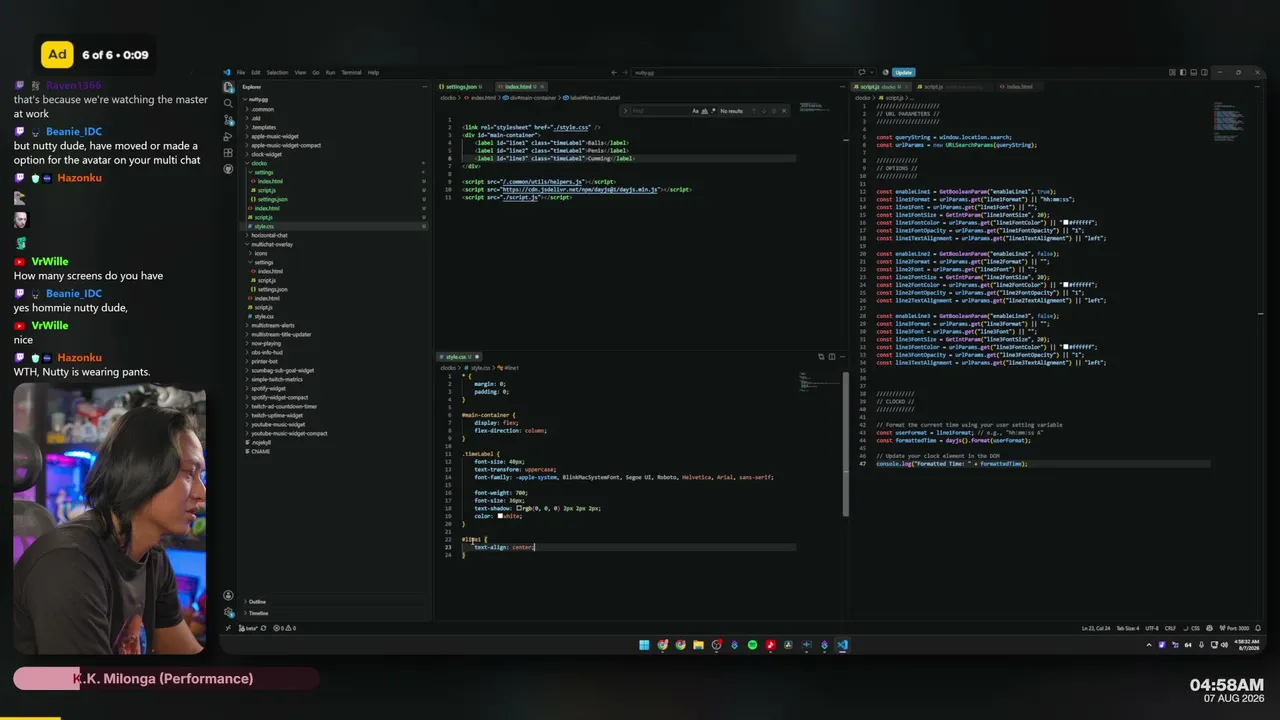Open the errors and warnings status indicator
This screenshot has height=720, width=1280.
point(284,628)
